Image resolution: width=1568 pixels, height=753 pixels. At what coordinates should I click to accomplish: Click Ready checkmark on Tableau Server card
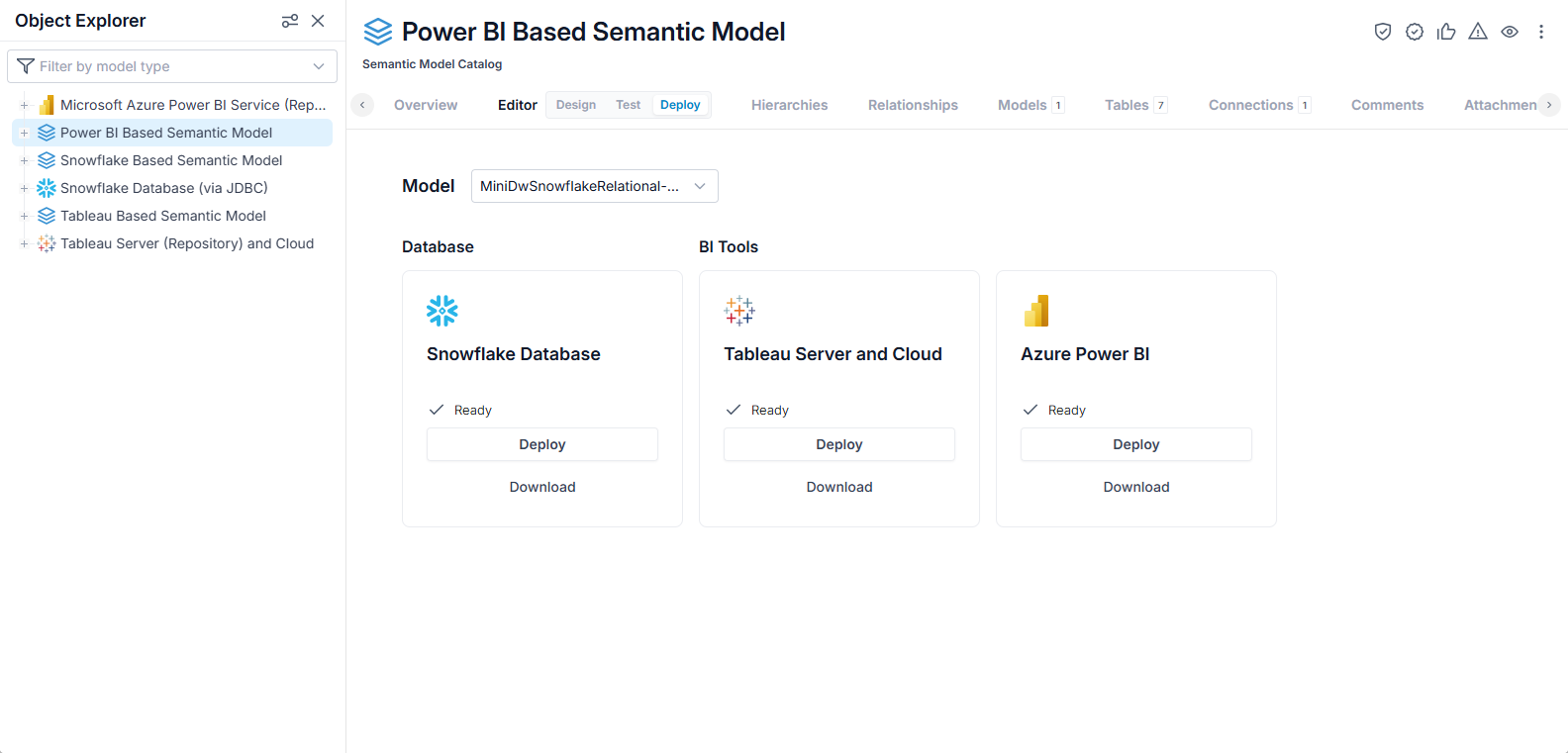(734, 410)
